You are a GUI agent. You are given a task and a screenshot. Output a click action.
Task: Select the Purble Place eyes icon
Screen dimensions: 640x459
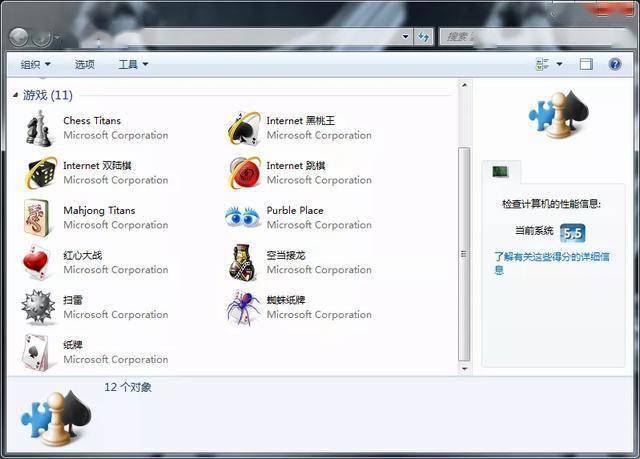[x=243, y=217]
